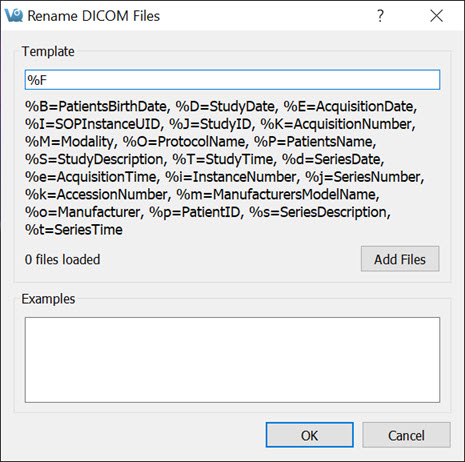Screen dimensions: 465x462
Task: Click the application logo in the title bar
Action: pyautogui.click(x=14, y=15)
